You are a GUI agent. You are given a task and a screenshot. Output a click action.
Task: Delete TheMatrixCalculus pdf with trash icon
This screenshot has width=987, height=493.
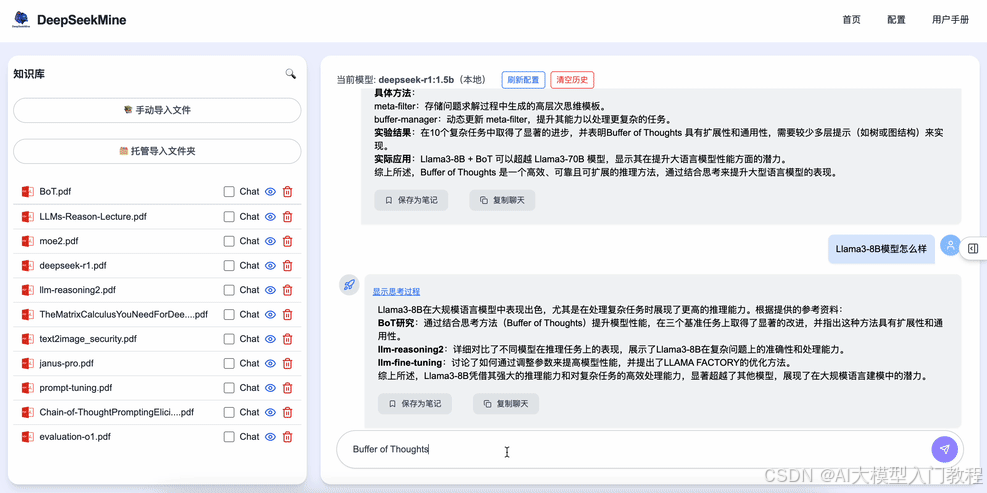[287, 314]
